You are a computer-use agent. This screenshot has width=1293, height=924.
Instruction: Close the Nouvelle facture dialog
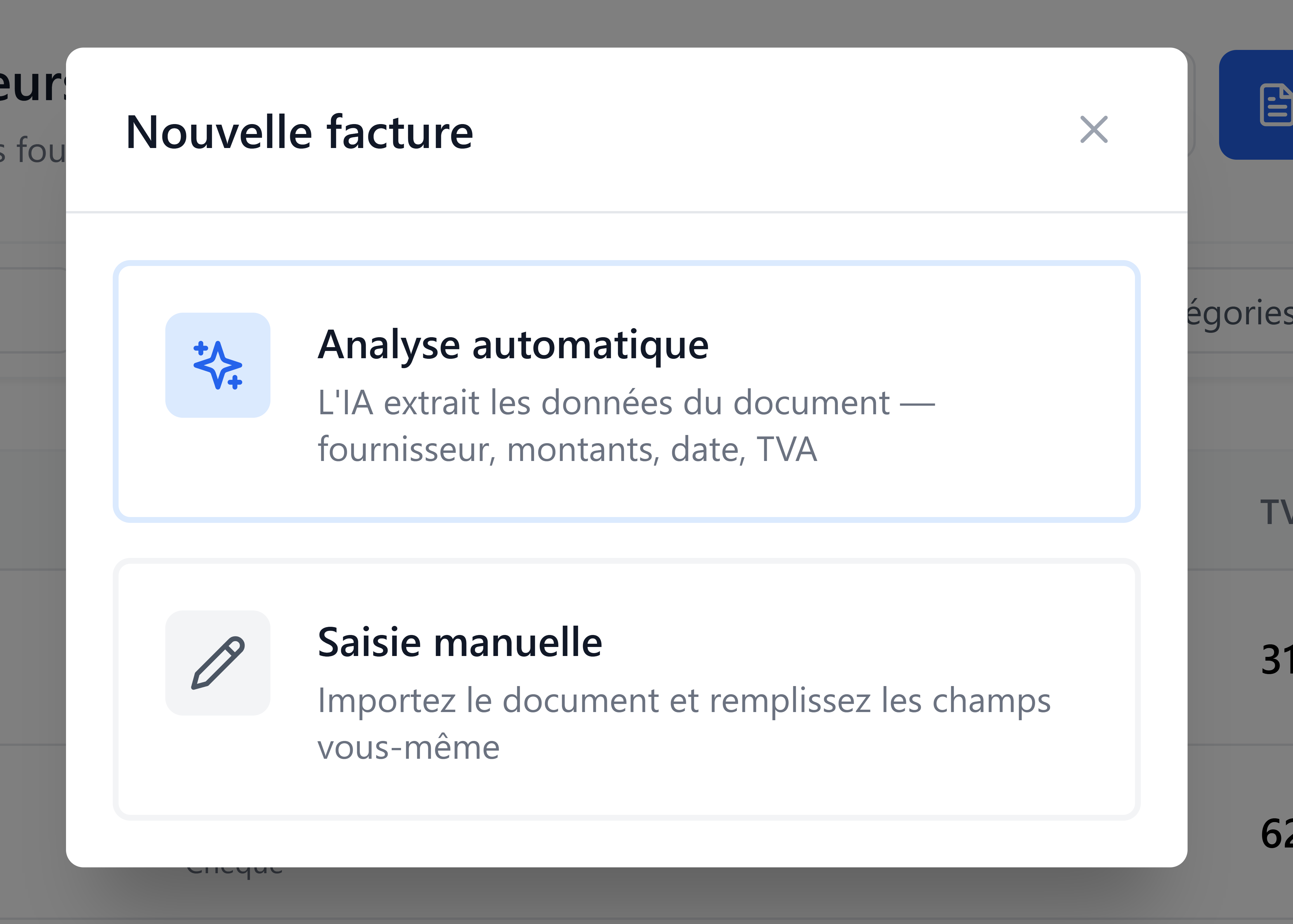point(1094,130)
